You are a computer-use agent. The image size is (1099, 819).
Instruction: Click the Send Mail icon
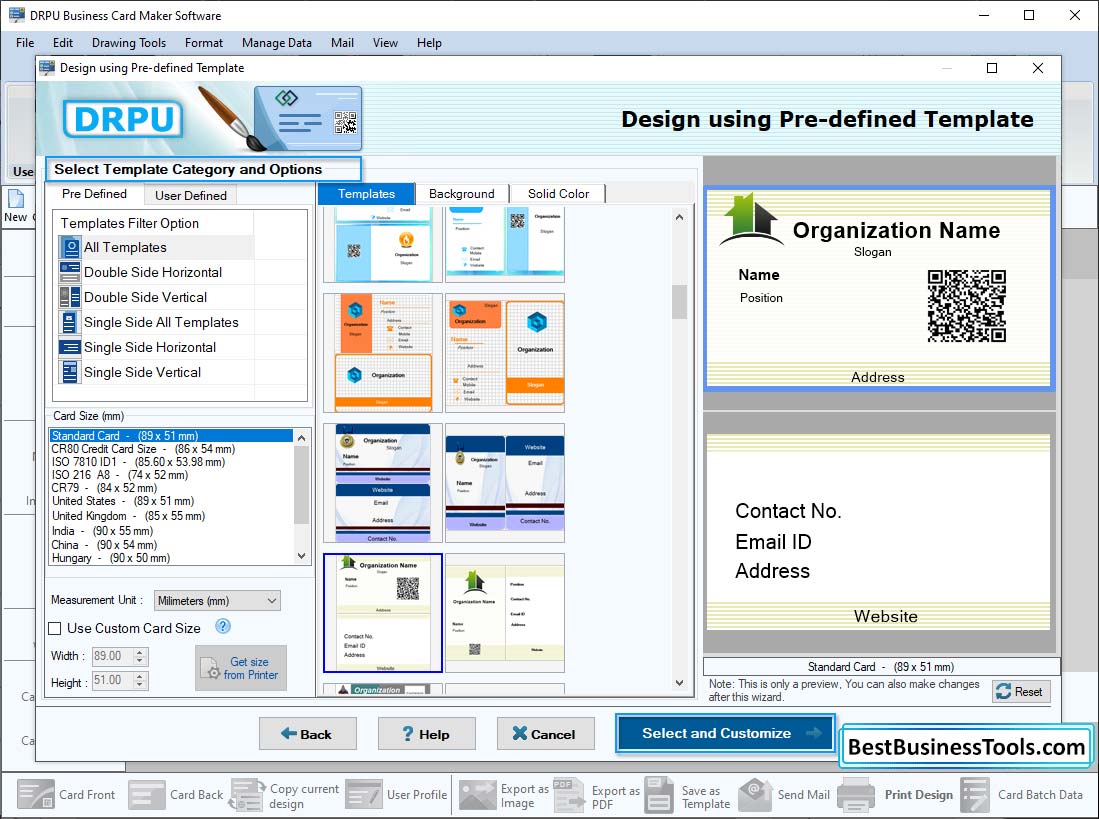tap(756, 794)
